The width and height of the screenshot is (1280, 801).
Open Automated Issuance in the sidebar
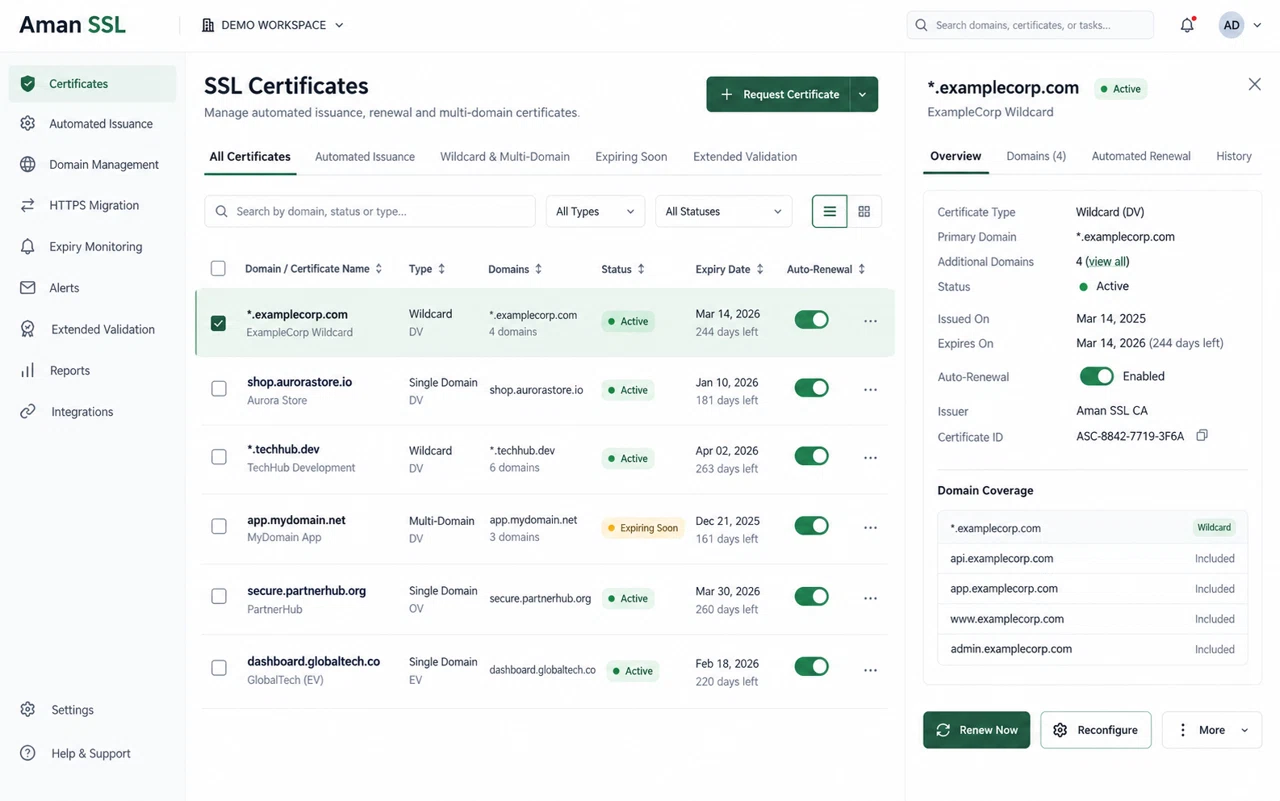(92, 124)
